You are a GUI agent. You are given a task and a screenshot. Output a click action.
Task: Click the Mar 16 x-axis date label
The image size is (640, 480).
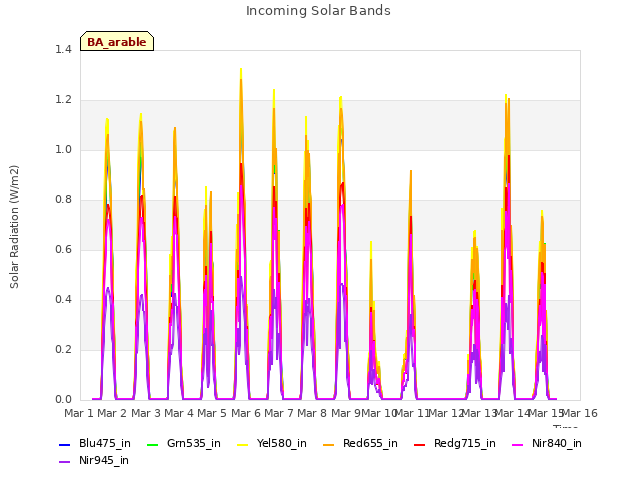click(580, 413)
